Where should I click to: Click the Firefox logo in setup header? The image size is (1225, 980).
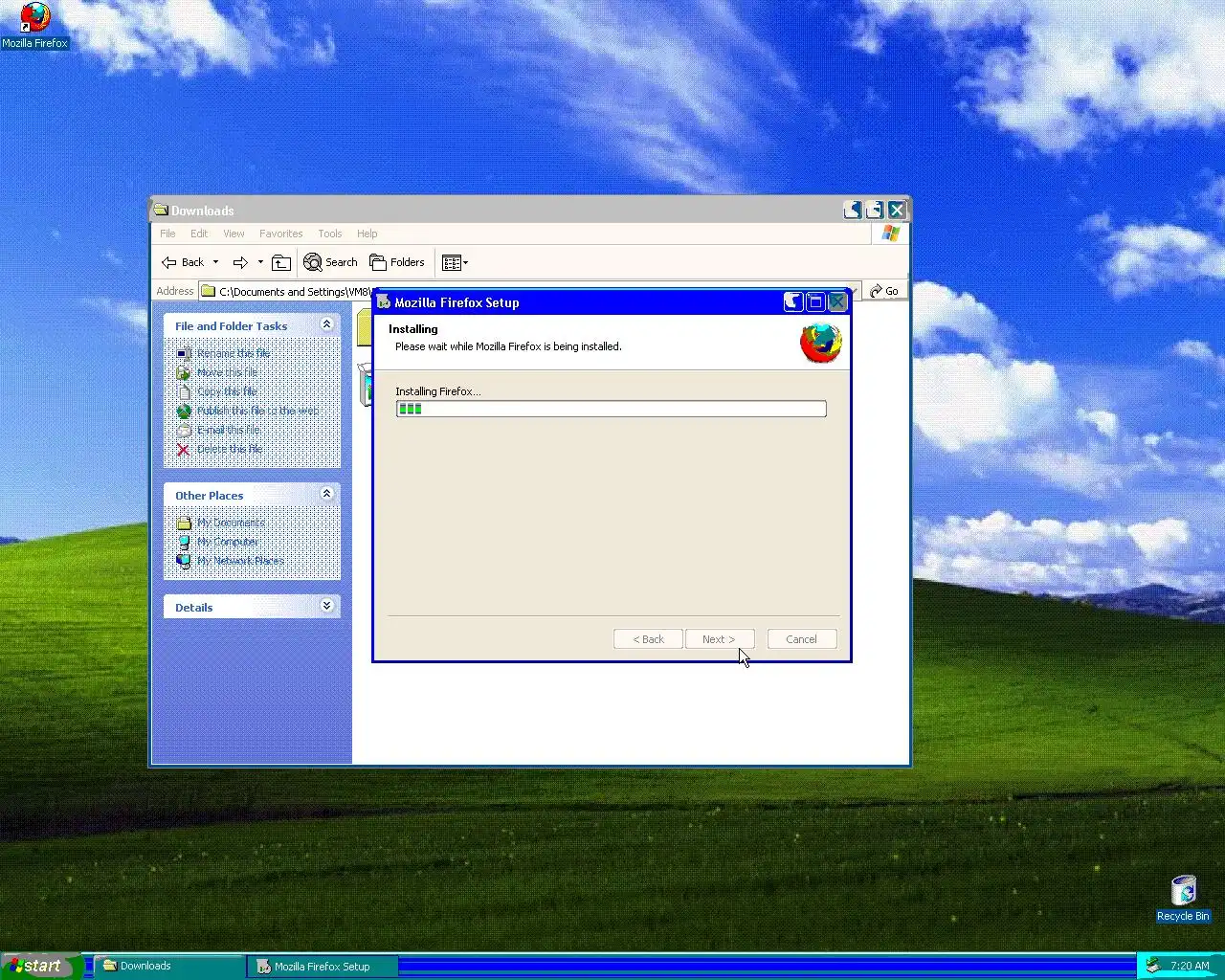[820, 343]
